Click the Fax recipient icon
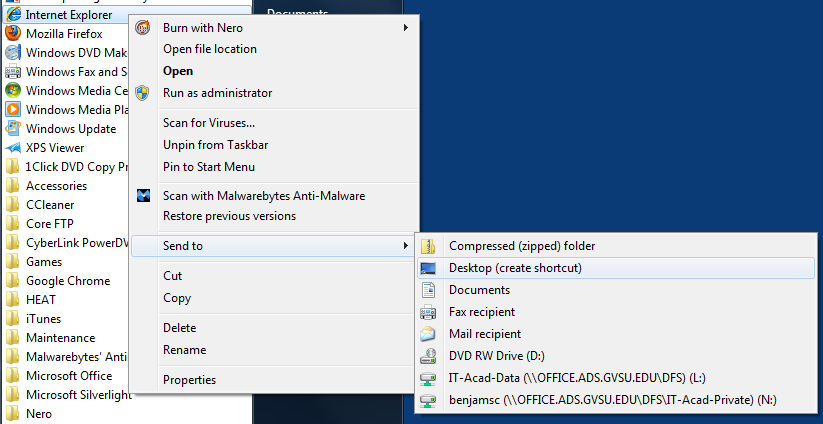Viewport: 823px width, 424px height. click(429, 312)
